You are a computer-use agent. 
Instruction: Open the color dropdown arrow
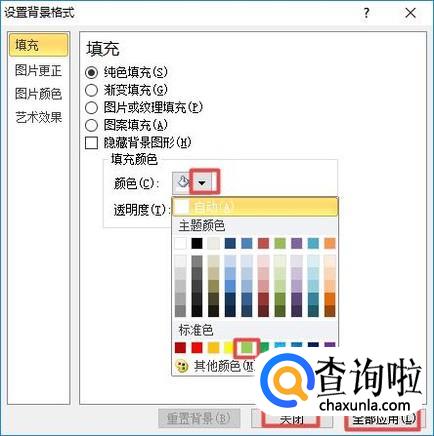[202, 183]
